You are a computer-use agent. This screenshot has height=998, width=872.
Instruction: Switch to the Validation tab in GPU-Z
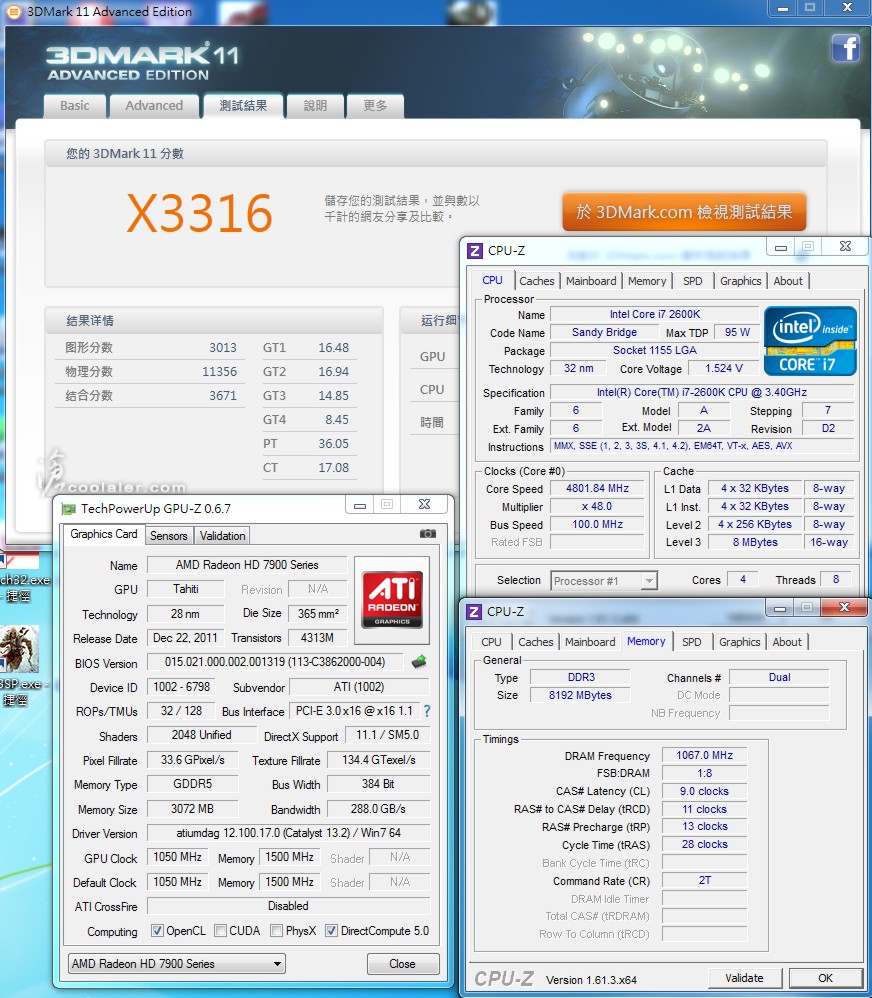(222, 536)
